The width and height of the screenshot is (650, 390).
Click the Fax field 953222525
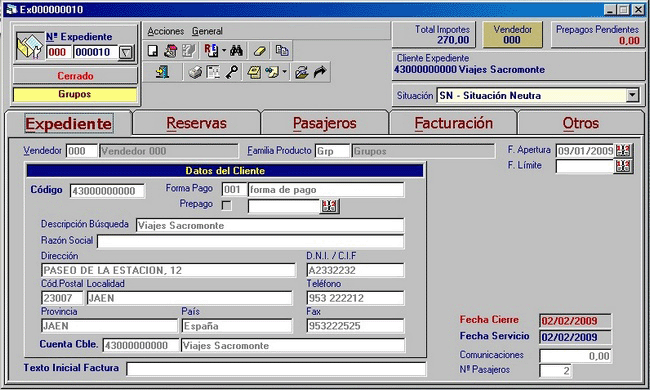pos(355,326)
